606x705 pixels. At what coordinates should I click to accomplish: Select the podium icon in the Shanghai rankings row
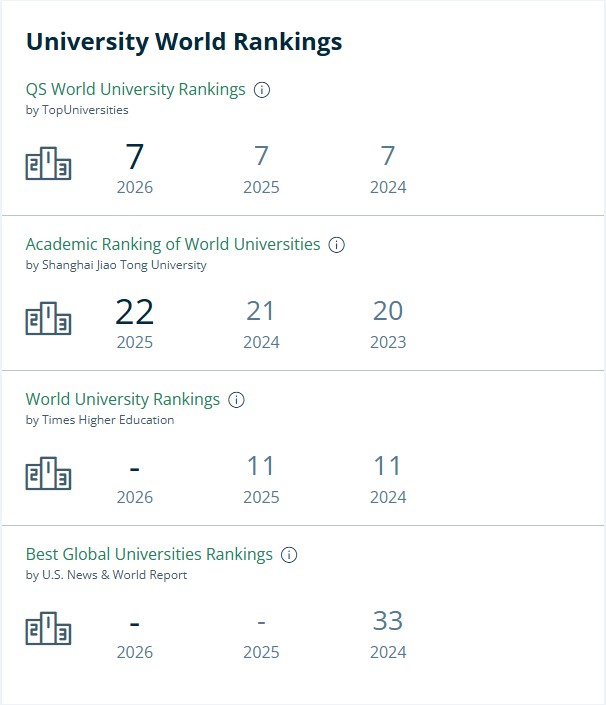point(49,318)
